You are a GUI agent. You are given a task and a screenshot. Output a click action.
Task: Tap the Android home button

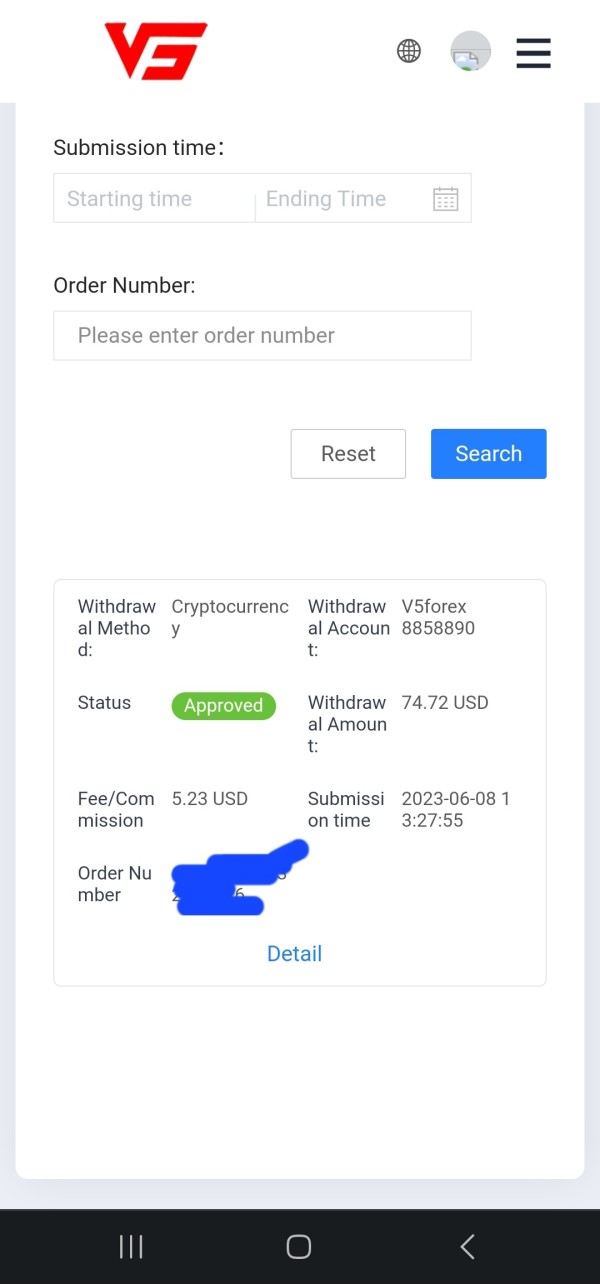point(298,1246)
